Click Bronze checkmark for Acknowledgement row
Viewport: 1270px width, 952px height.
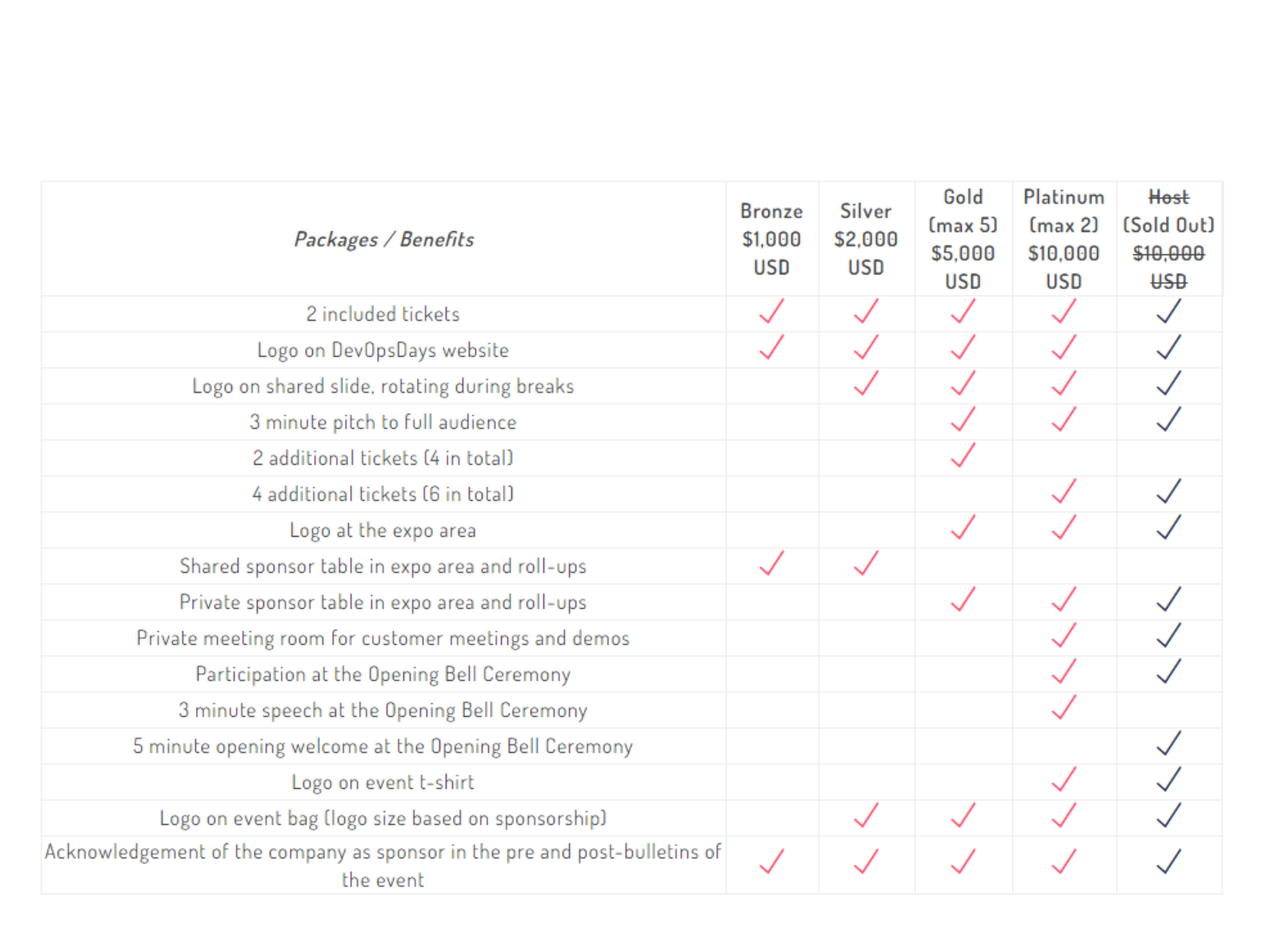771,862
